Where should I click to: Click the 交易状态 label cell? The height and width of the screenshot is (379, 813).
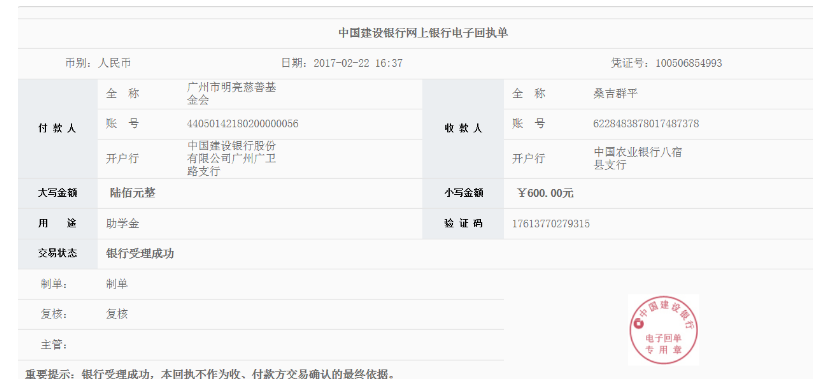click(58, 254)
